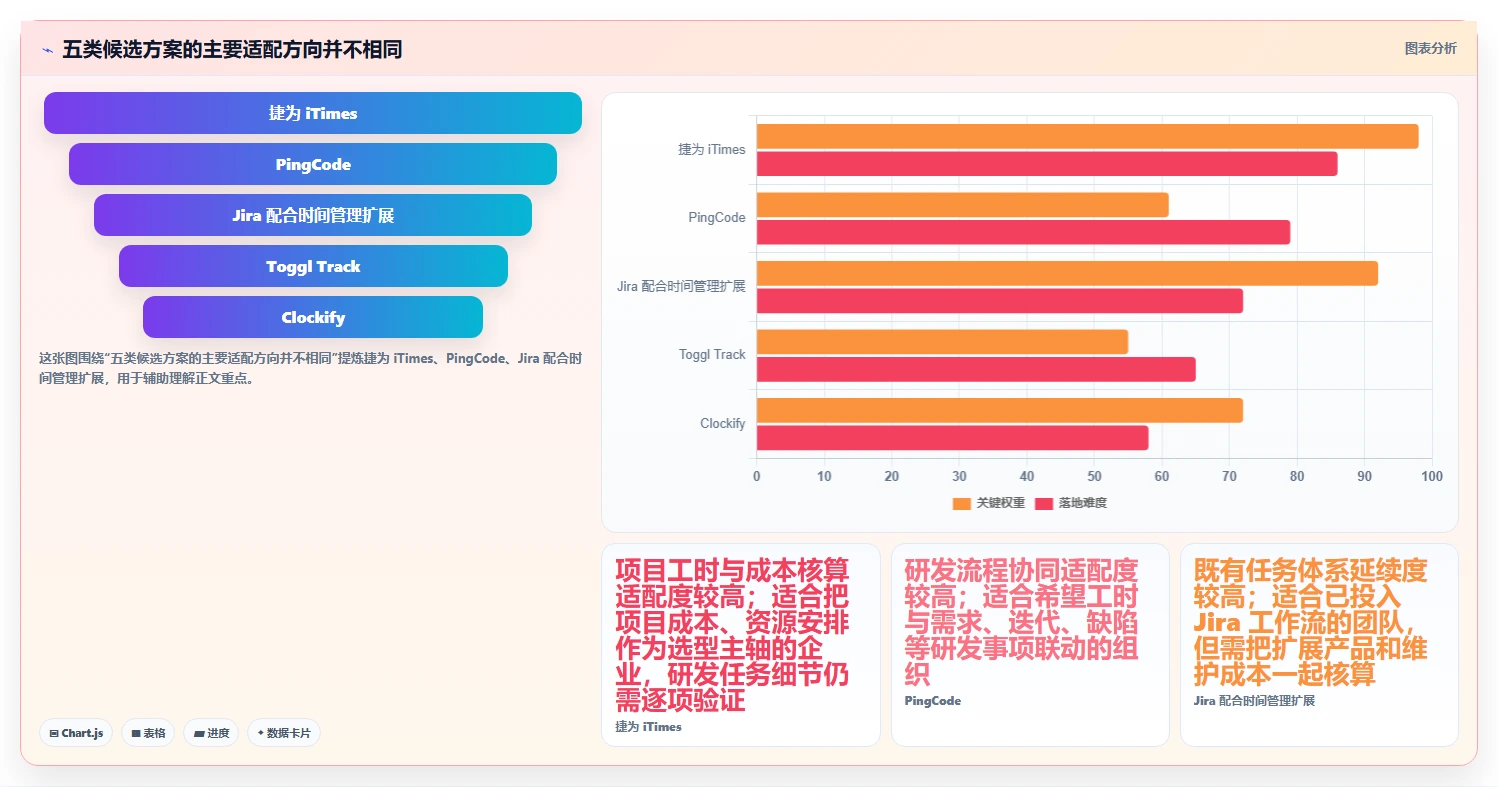Open the 项目工时与成本核算适配度较高 data card
1498x787 pixels.
coord(740,645)
